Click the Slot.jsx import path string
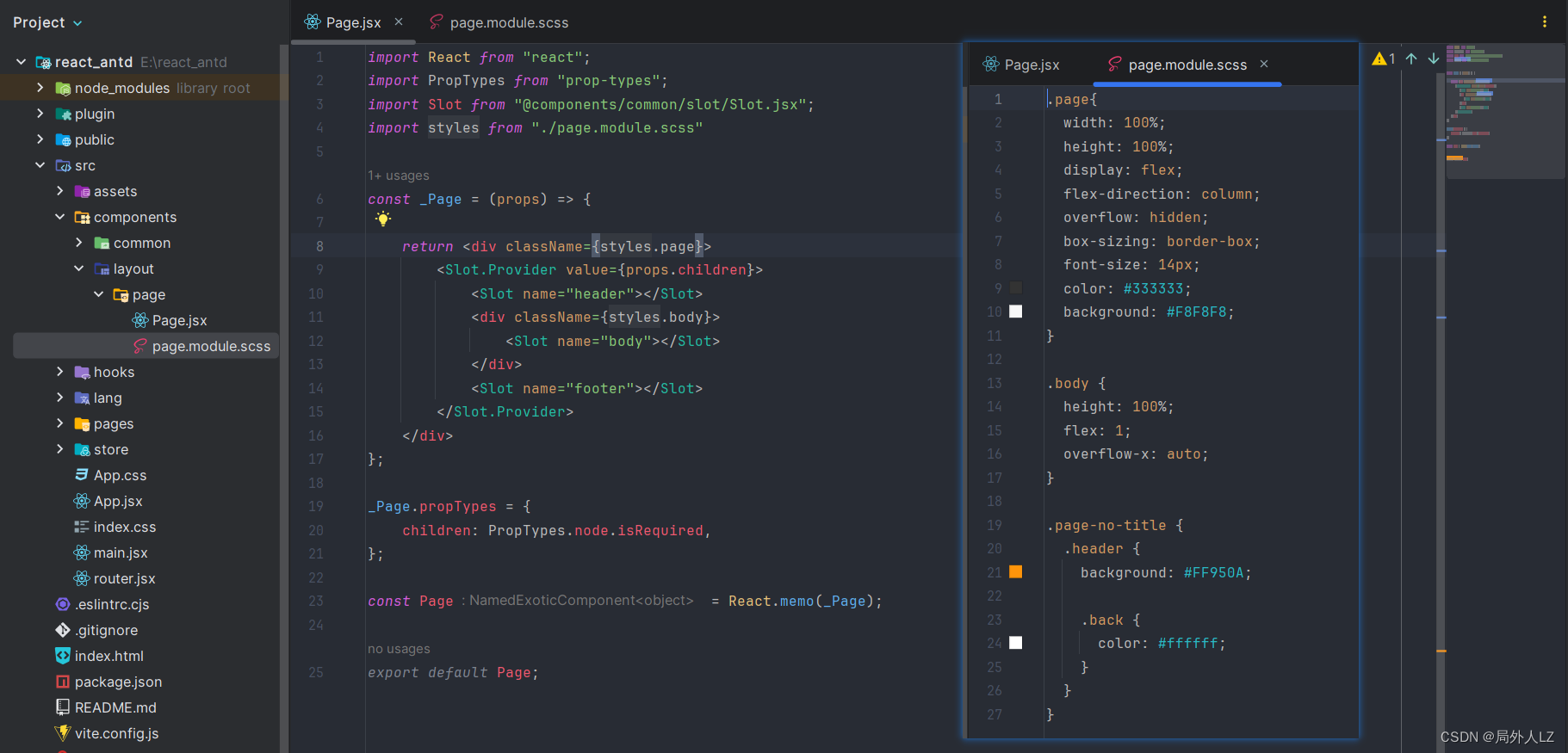Viewport: 1568px width, 753px height. tap(660, 104)
